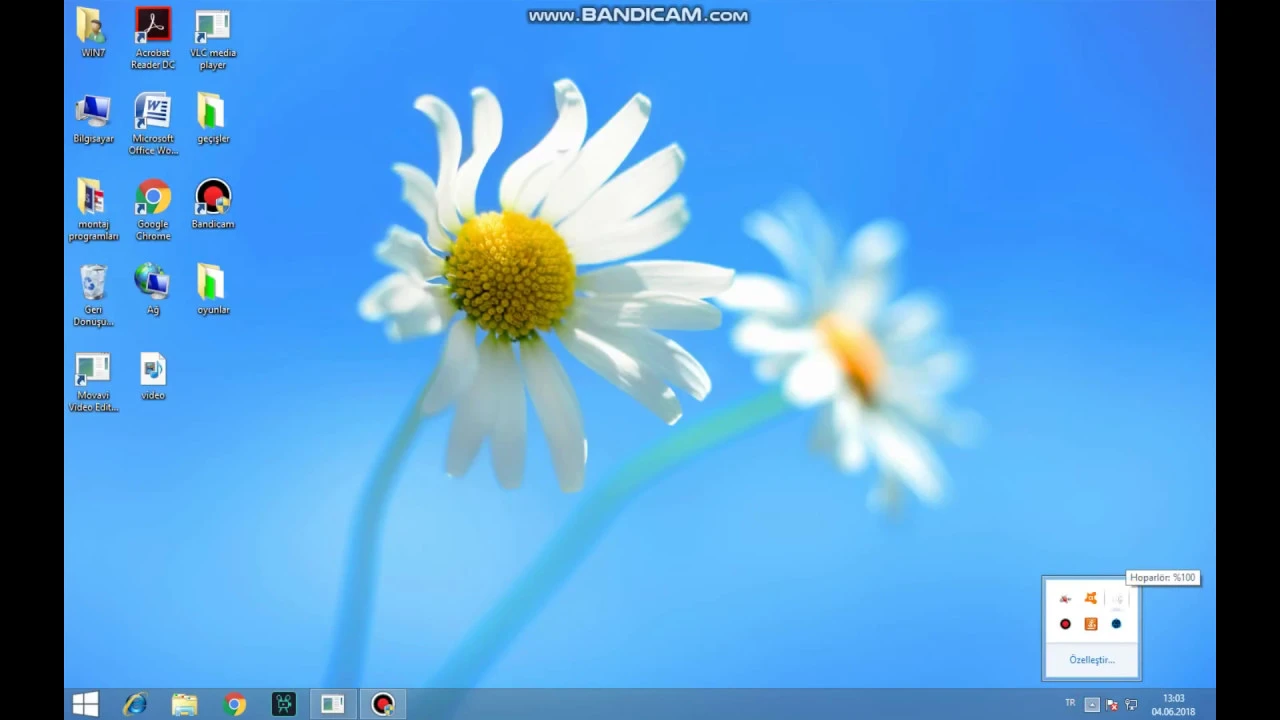Open Microsoft Office Word desktop shortcut
This screenshot has width=1280, height=720.
153,125
